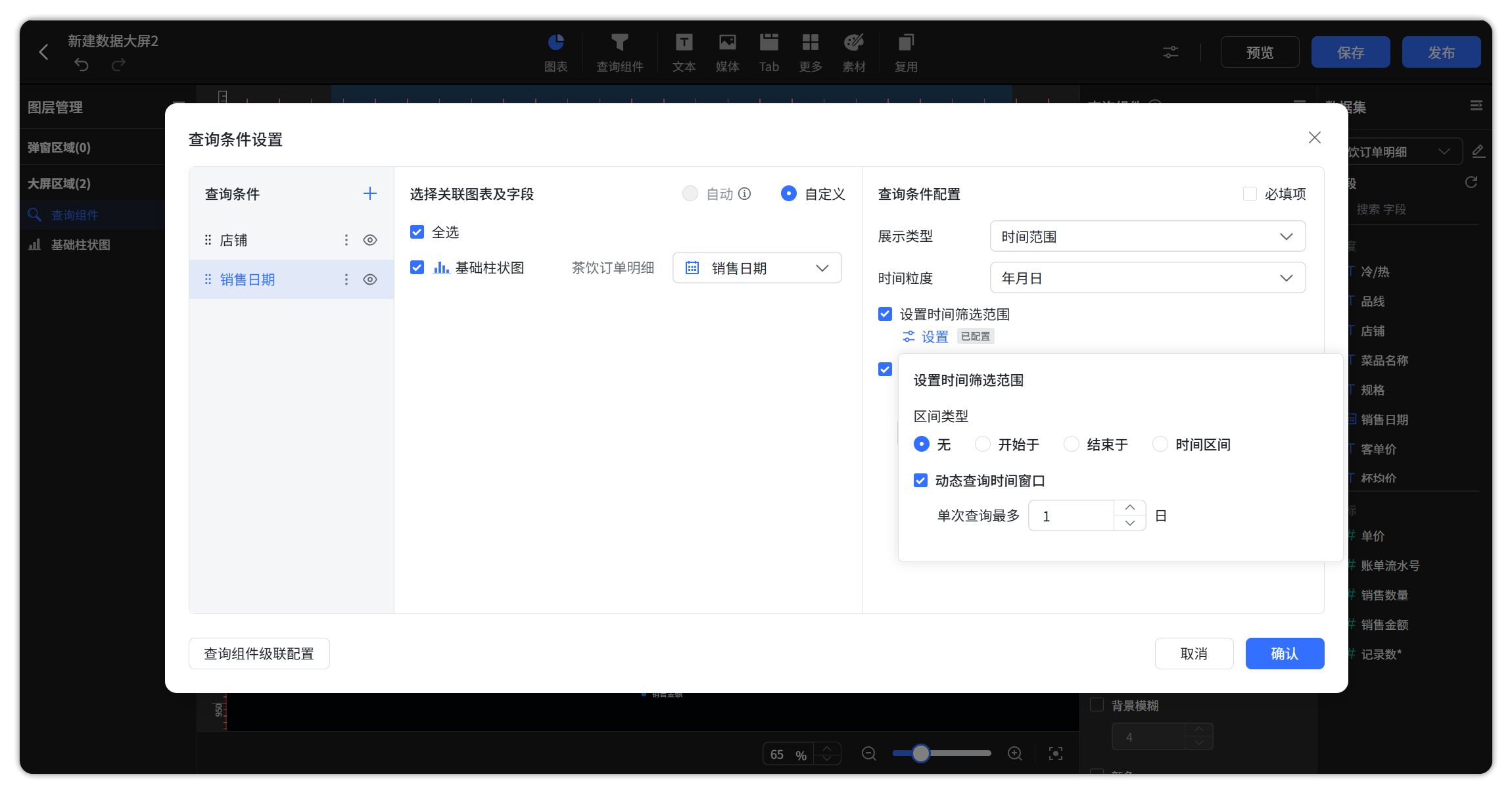Open more options for 店铺 condition
This screenshot has height=787, width=1512.
(x=346, y=240)
